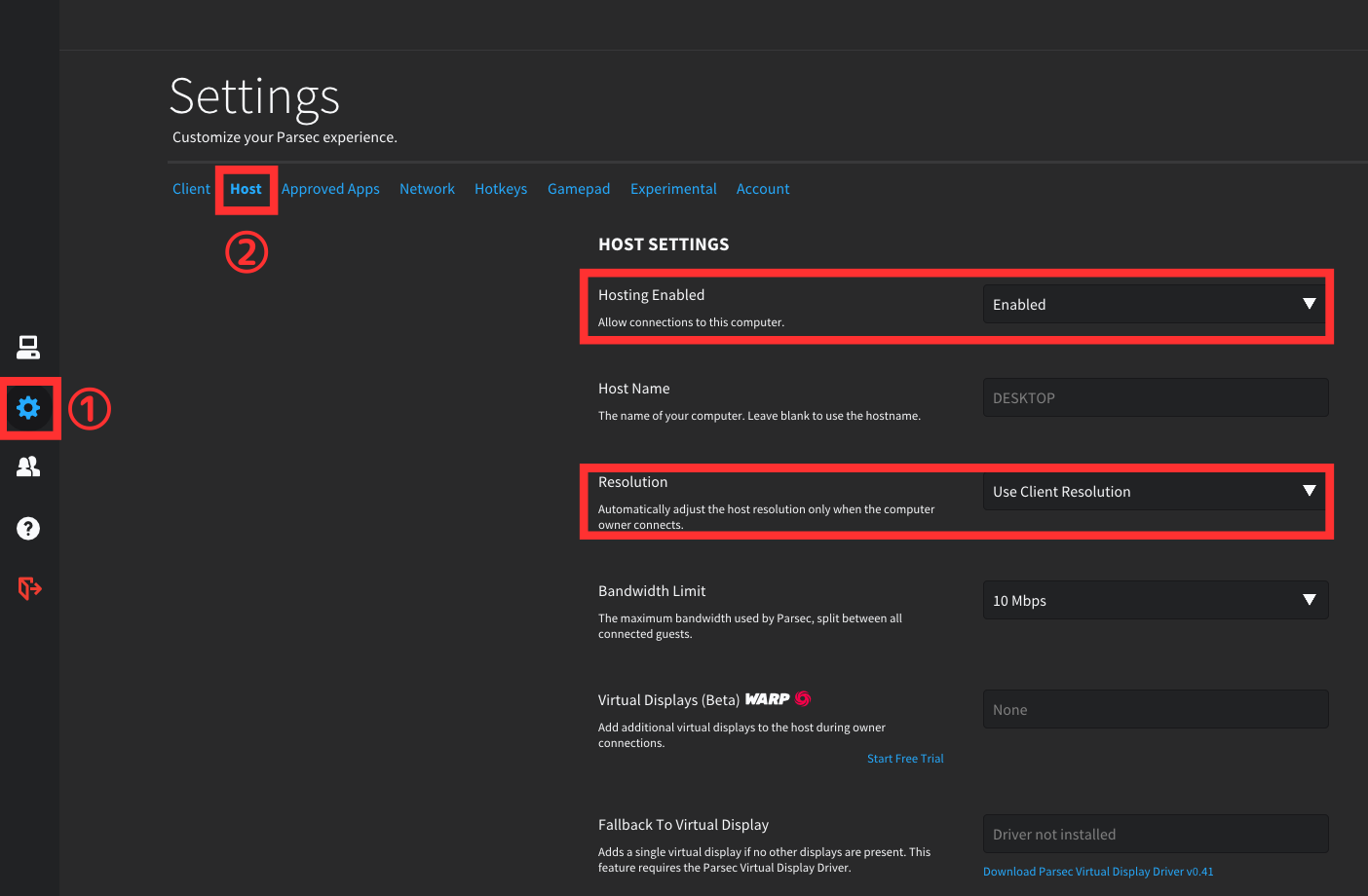Click Download Parsec Virtual Display Driver link
The image size is (1368, 896).
click(x=1098, y=872)
